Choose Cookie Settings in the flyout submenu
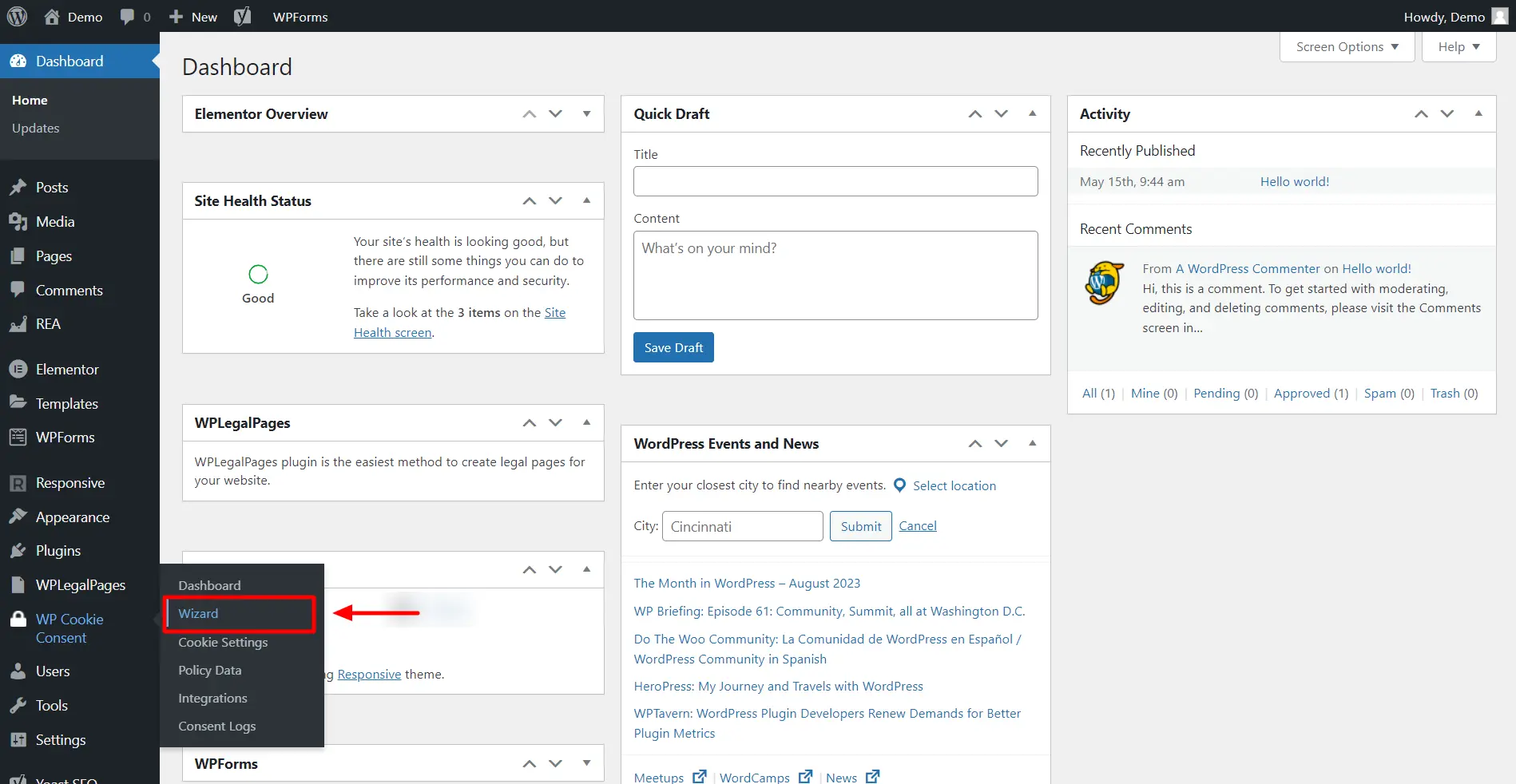Screen dimensions: 1516x784 (x=223, y=642)
